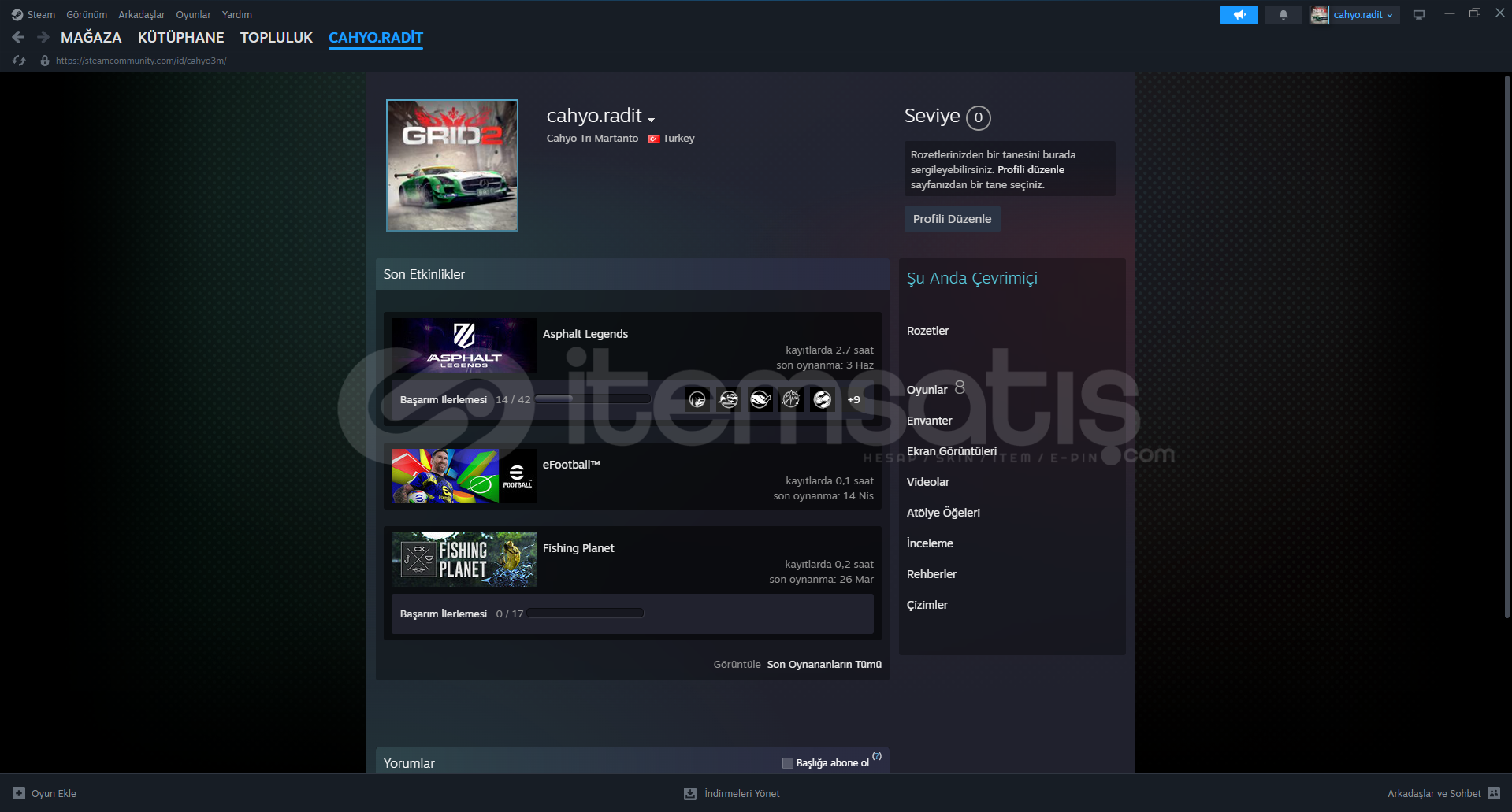The image size is (1512, 812).
Task: Click the eFootball thumbnail
Action: 464,476
